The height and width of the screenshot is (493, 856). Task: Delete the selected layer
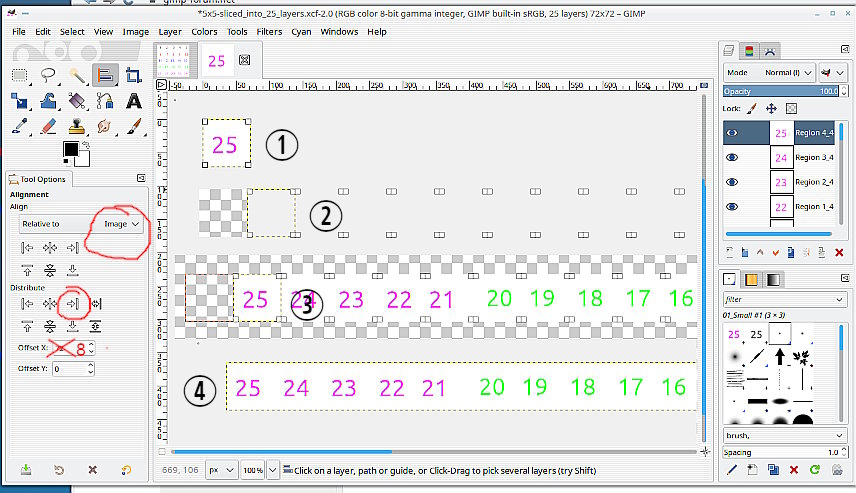point(839,252)
